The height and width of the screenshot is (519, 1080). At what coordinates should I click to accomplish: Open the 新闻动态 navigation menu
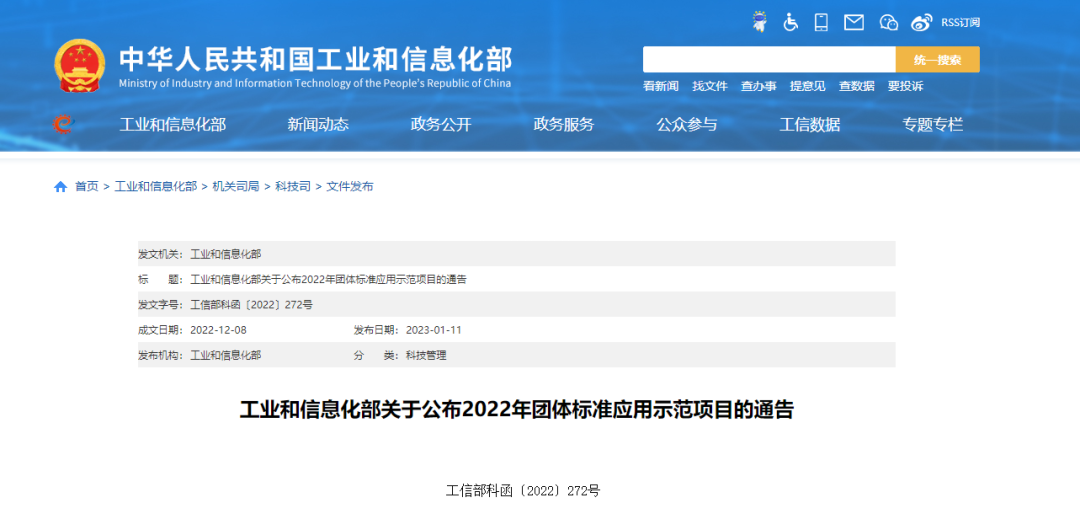point(318,125)
